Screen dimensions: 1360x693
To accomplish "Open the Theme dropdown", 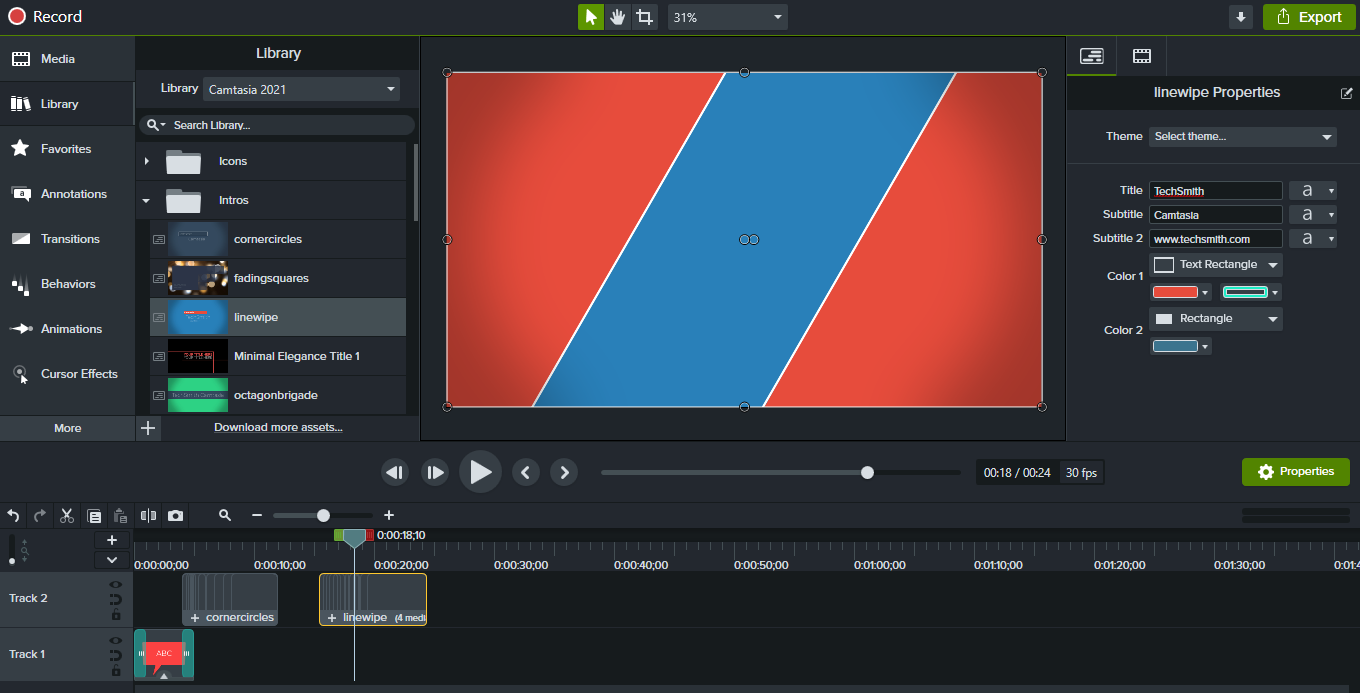I will coord(1243,136).
